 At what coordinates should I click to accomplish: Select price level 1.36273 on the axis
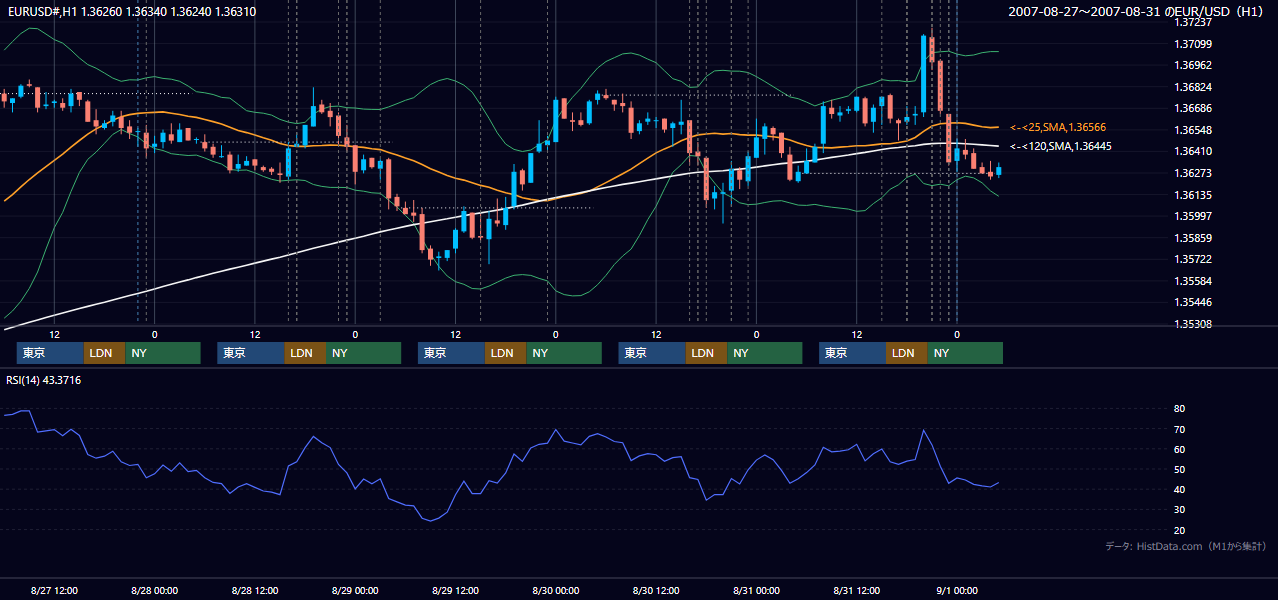(x=1194, y=173)
